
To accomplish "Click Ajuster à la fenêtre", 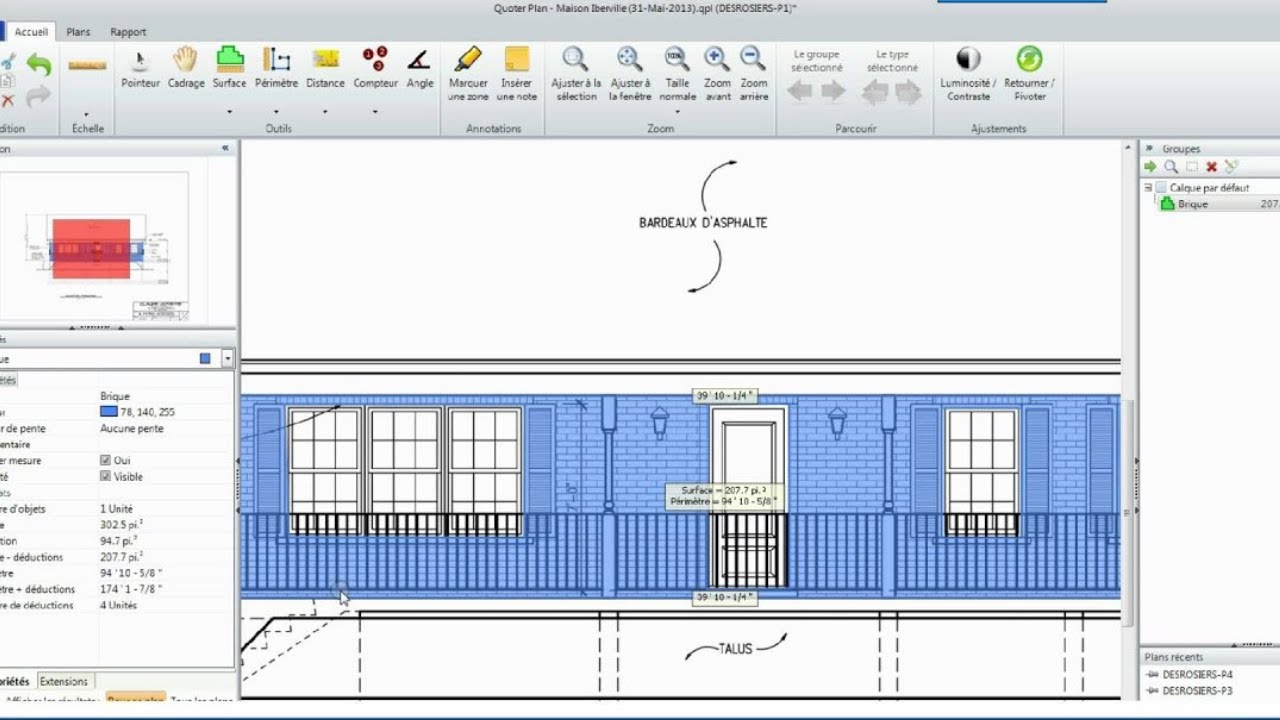I will coord(630,73).
